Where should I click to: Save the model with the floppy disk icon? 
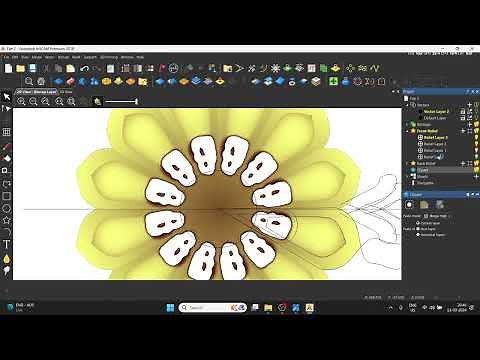coord(32,68)
